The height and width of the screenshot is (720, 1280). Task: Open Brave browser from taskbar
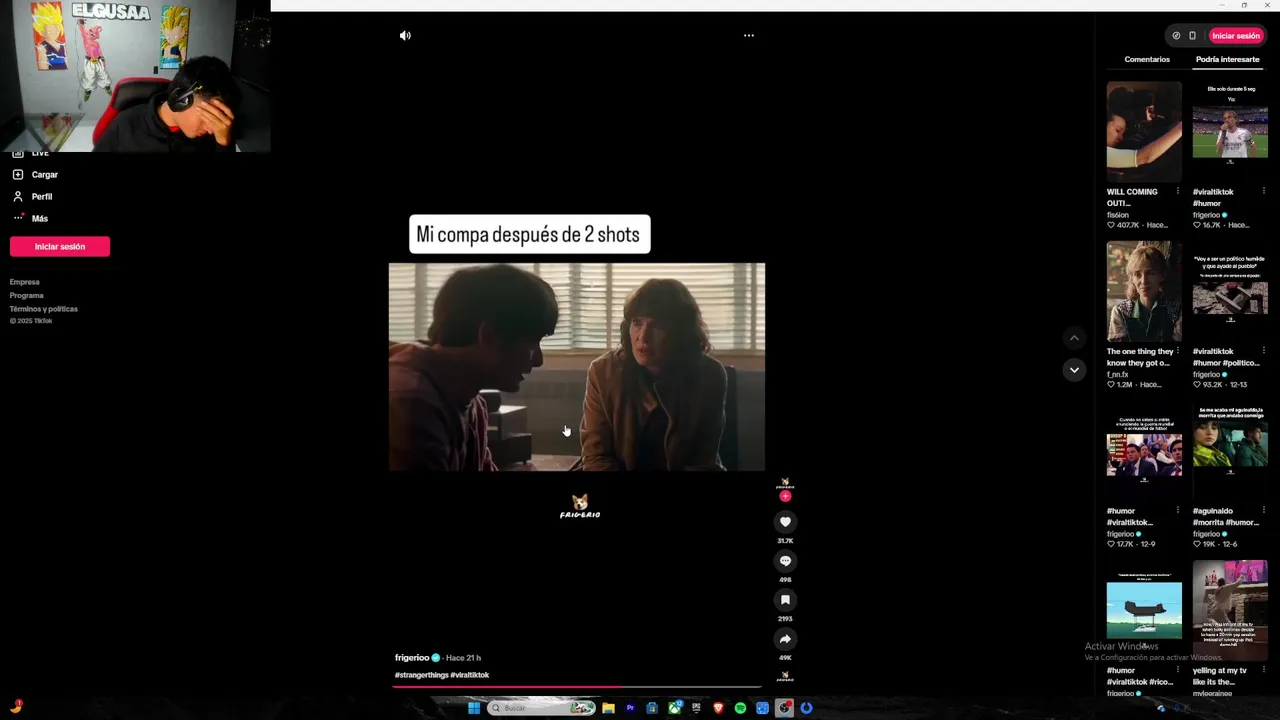[718, 708]
